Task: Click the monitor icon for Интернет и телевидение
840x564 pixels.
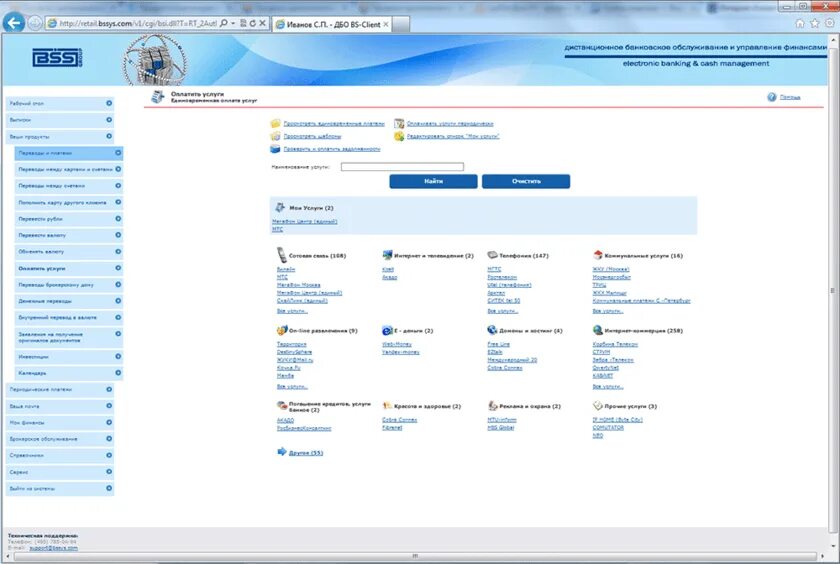Action: click(387, 255)
